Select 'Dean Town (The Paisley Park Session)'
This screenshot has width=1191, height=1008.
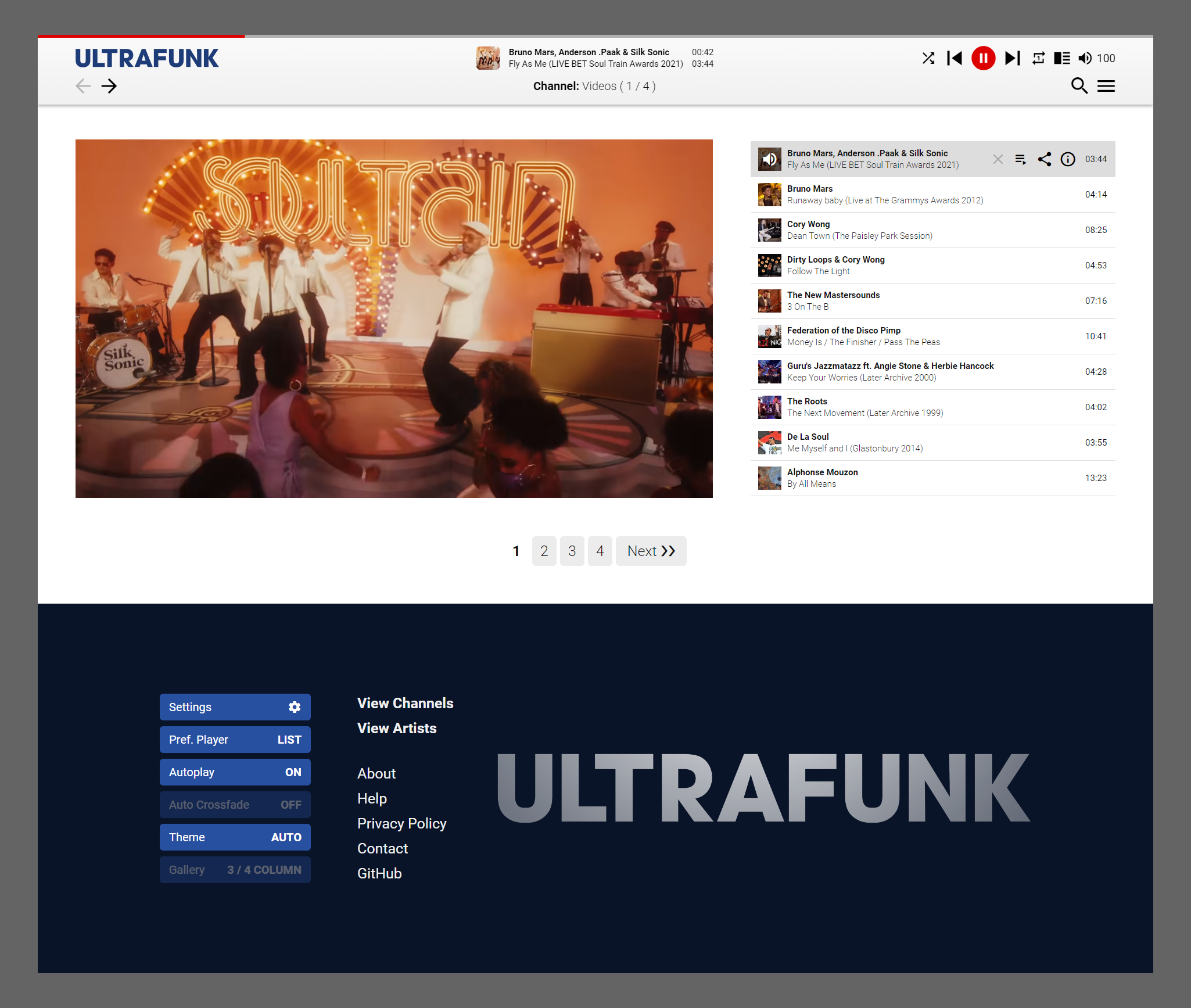pos(859,236)
